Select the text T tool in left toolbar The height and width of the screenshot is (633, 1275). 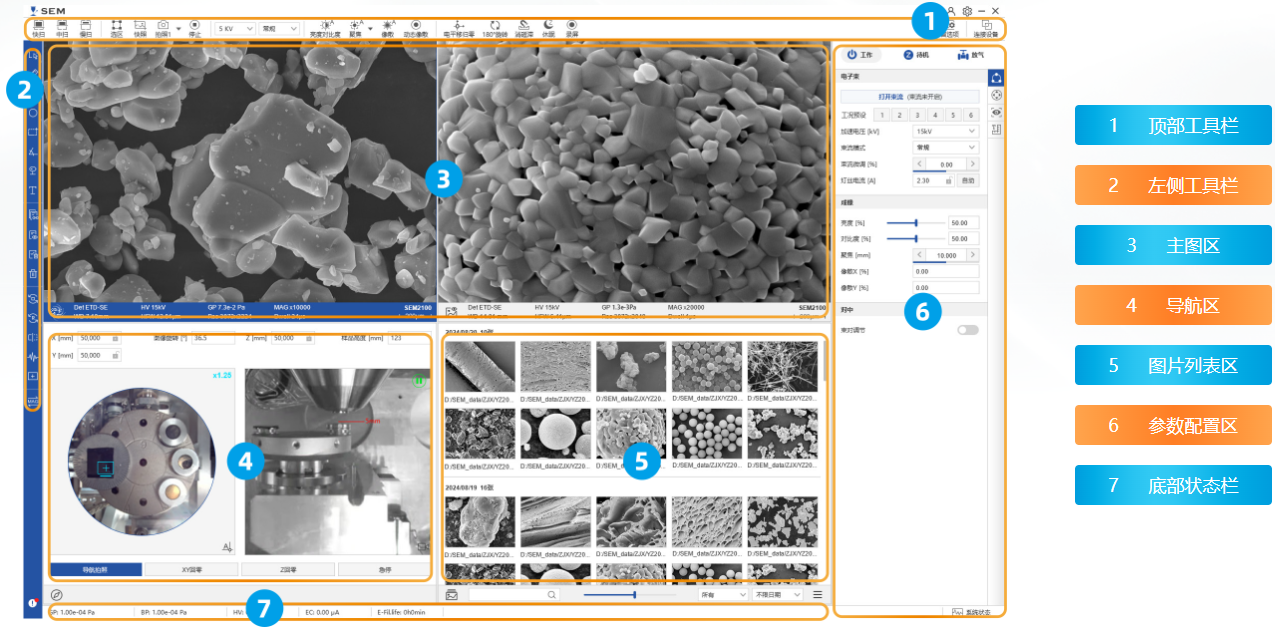[x=33, y=190]
